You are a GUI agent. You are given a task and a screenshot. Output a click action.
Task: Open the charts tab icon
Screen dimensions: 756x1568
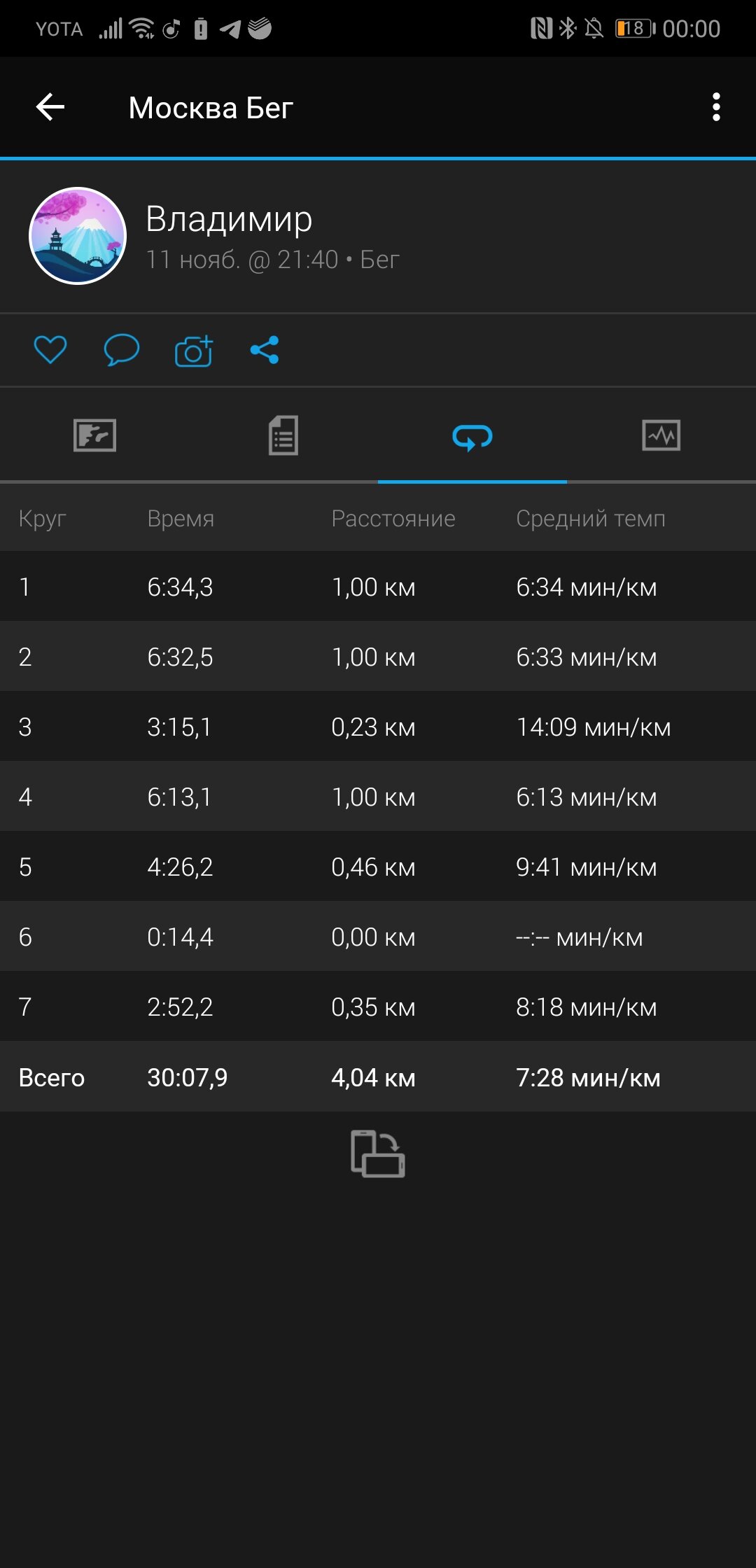661,435
